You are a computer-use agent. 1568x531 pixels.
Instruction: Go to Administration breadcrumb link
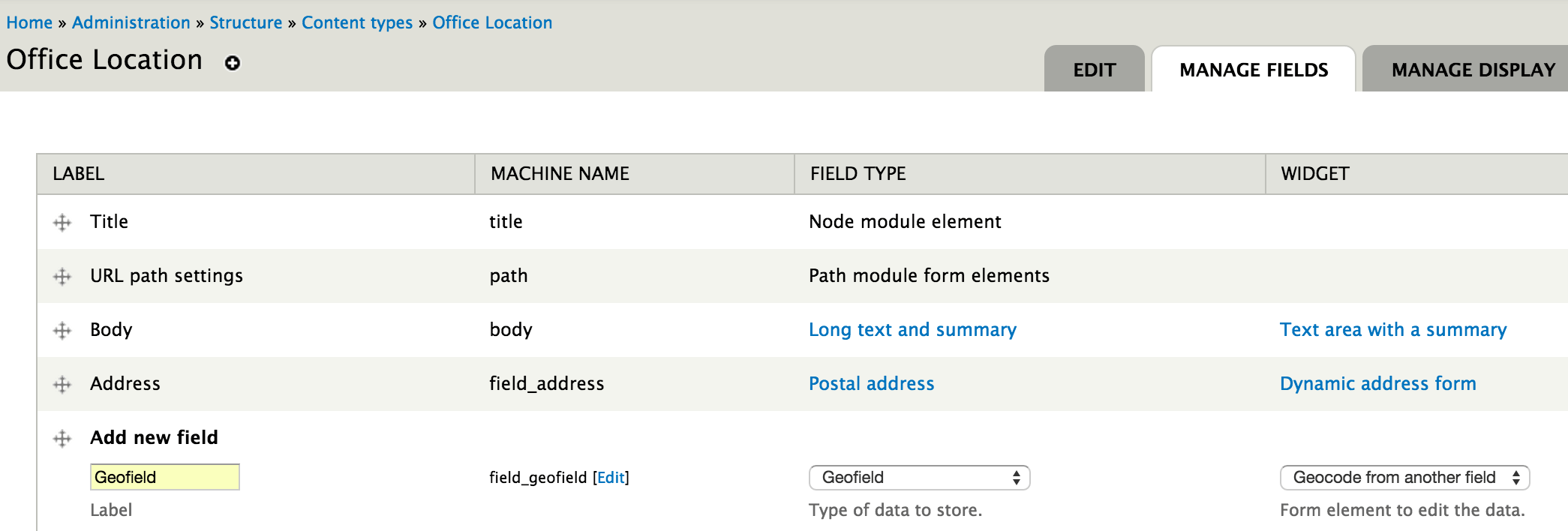tap(131, 22)
